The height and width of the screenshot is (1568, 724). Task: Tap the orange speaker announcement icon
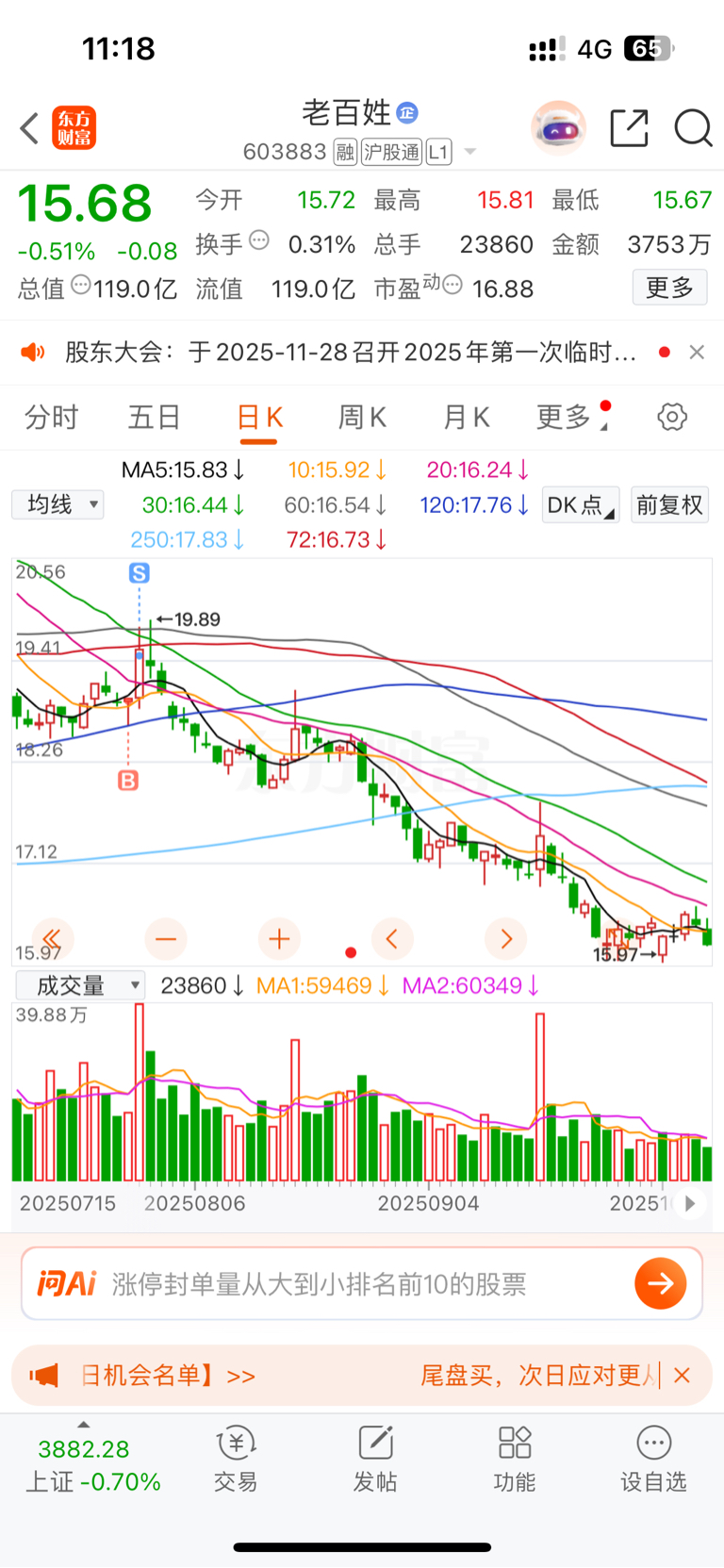pos(33,353)
